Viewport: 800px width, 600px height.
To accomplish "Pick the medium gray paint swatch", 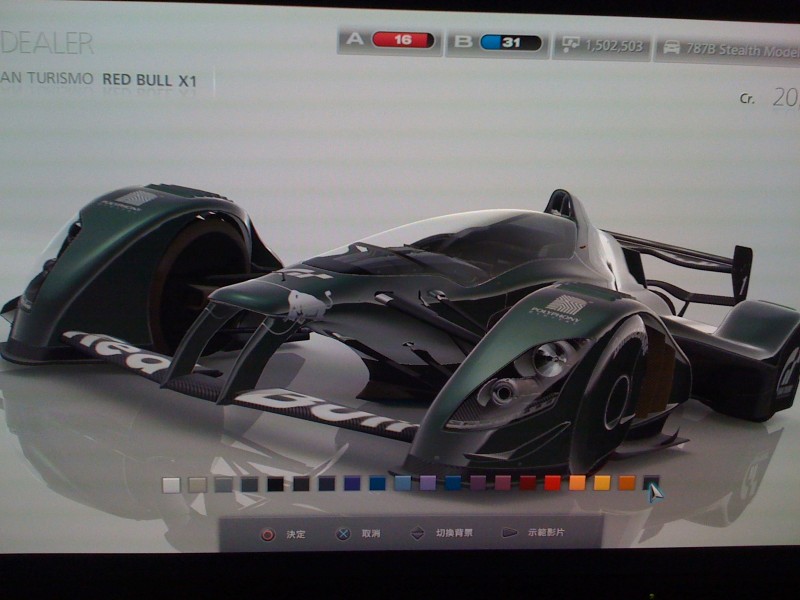I will click(223, 485).
